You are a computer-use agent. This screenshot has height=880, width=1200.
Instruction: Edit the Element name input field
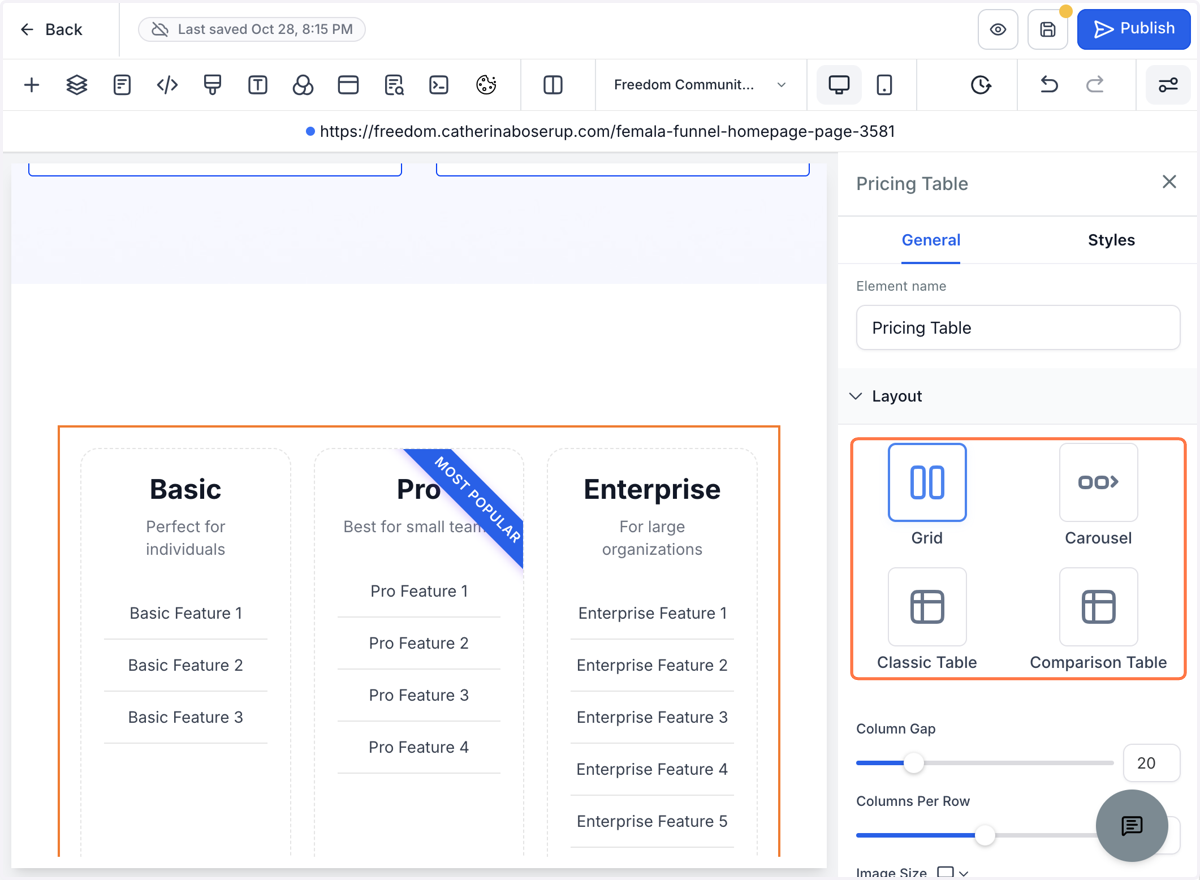[x=1018, y=328]
